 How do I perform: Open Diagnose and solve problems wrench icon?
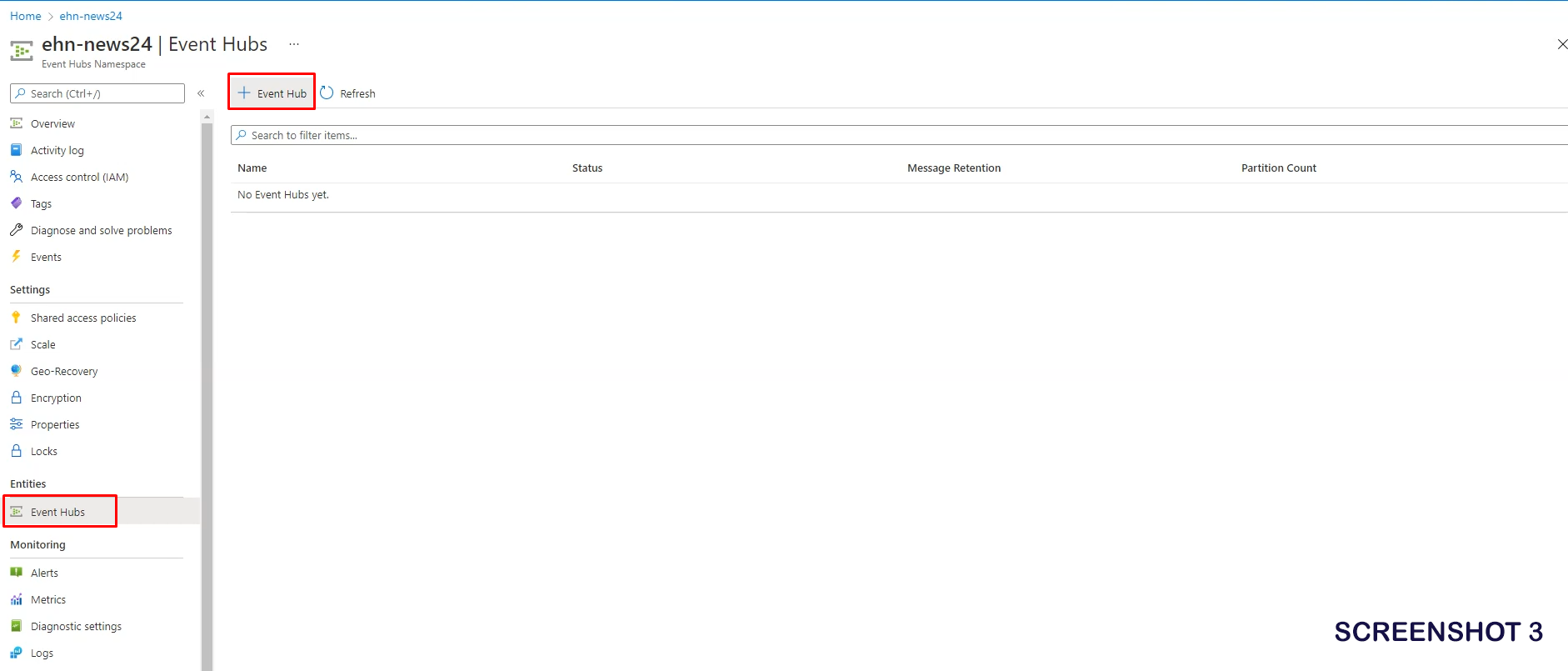click(16, 230)
